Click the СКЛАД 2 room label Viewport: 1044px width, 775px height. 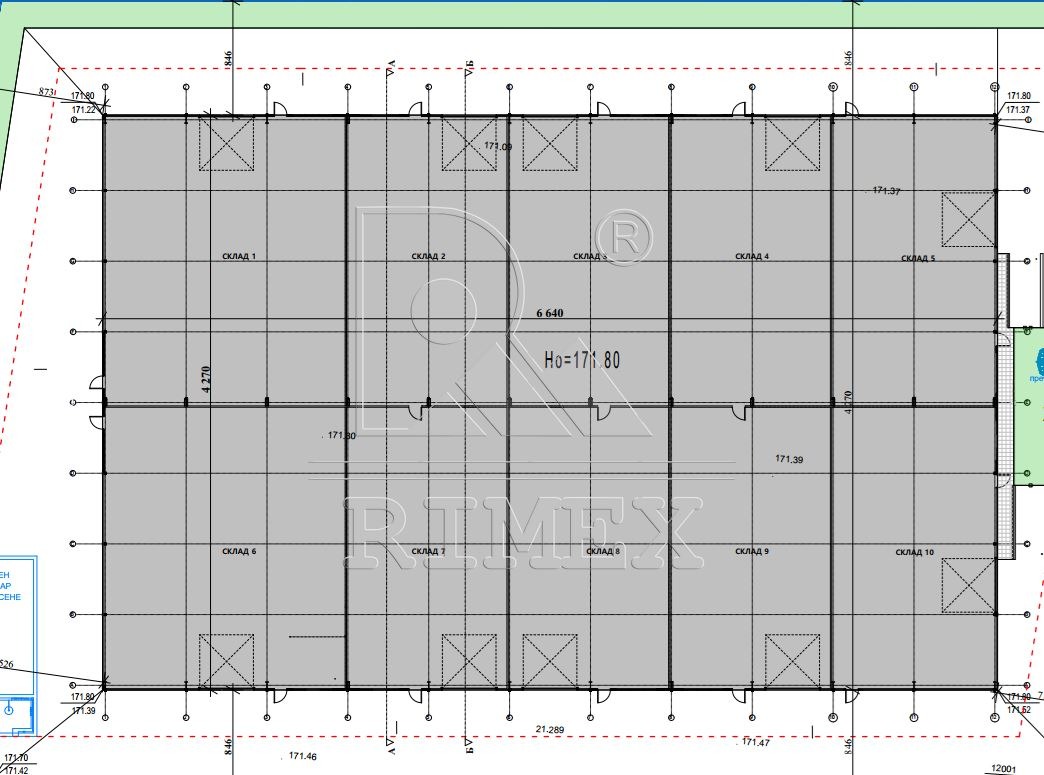pos(428,257)
